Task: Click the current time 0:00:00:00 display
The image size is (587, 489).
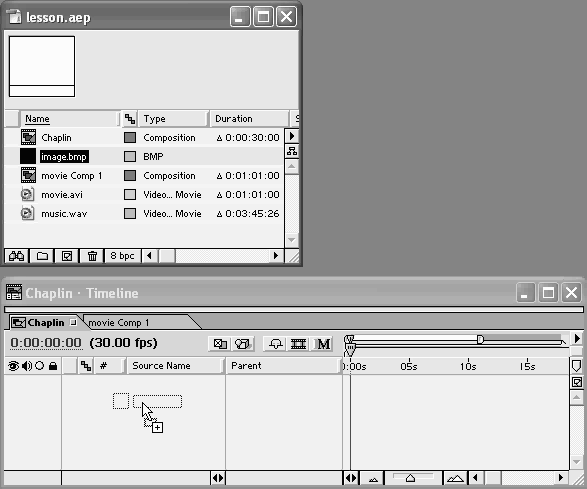Action: [x=46, y=343]
